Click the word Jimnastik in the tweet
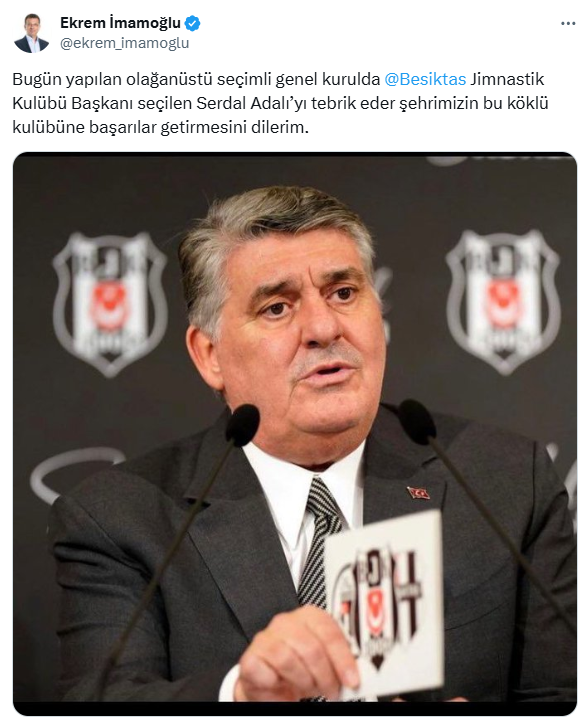This screenshot has width=588, height=727. coord(507,79)
